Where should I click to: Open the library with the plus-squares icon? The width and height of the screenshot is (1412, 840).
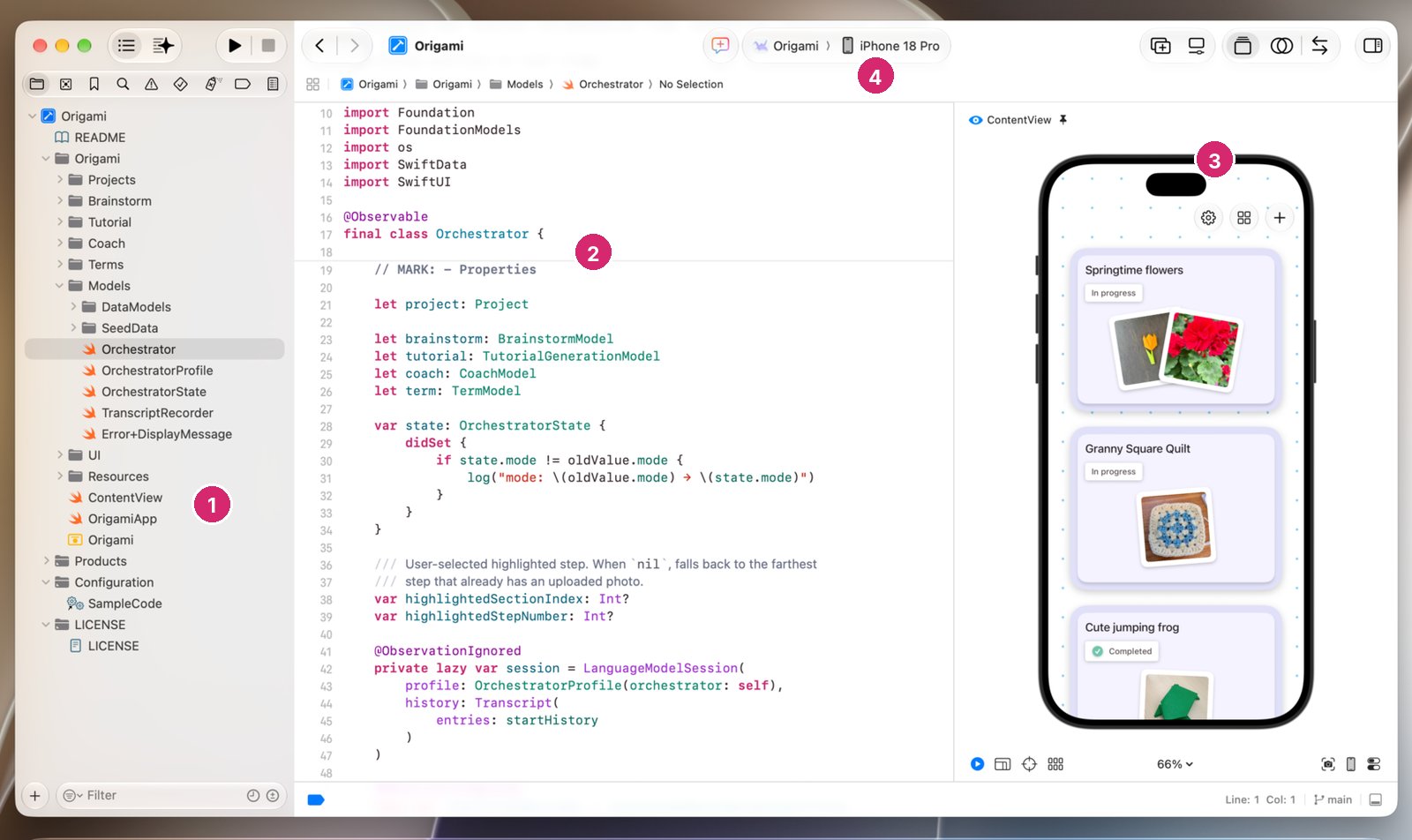point(1160,45)
